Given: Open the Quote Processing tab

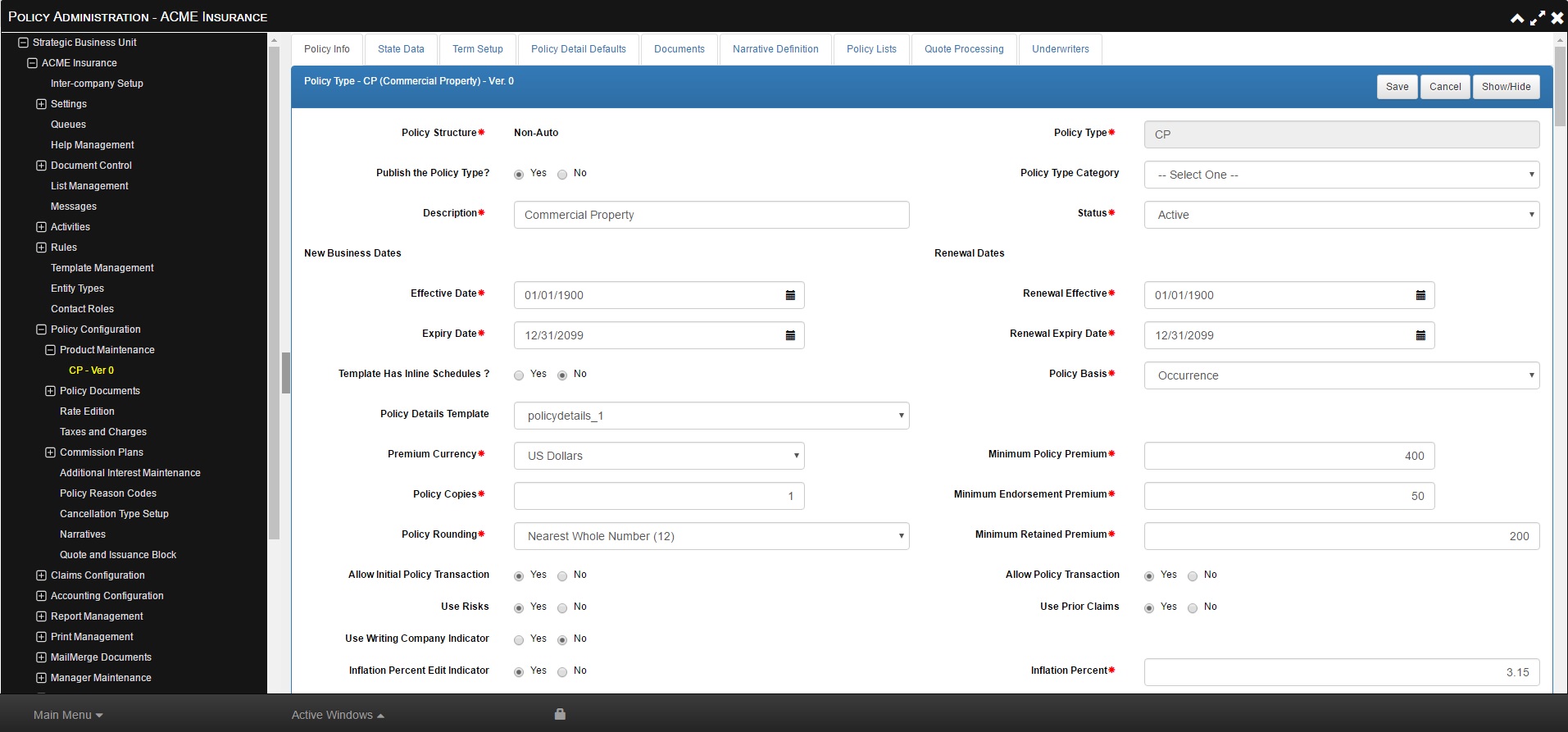Looking at the screenshot, I should (964, 49).
